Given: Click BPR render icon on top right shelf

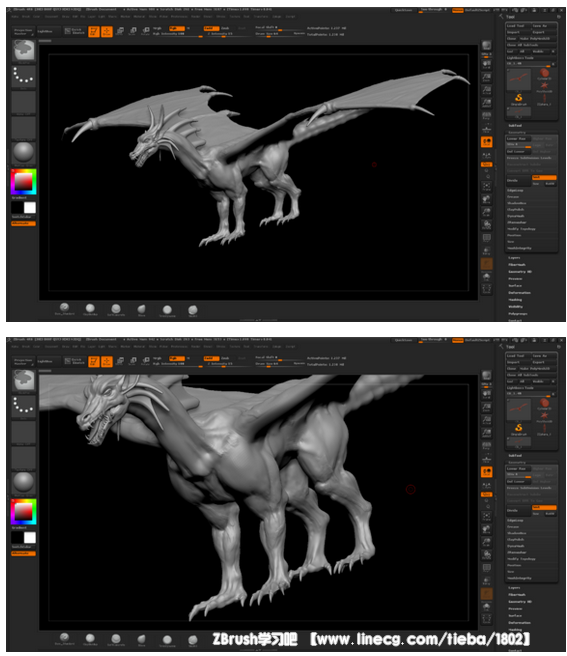Looking at the screenshot, I should pyautogui.click(x=486, y=46).
